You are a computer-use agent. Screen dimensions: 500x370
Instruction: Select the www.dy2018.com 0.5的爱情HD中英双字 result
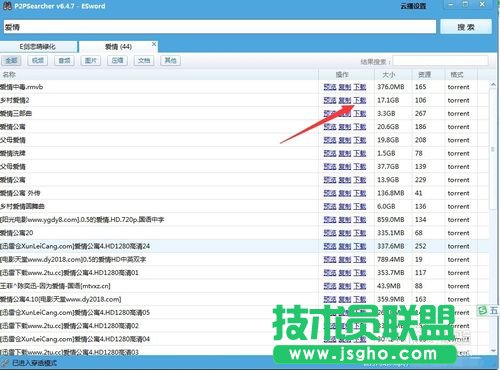tap(73, 259)
